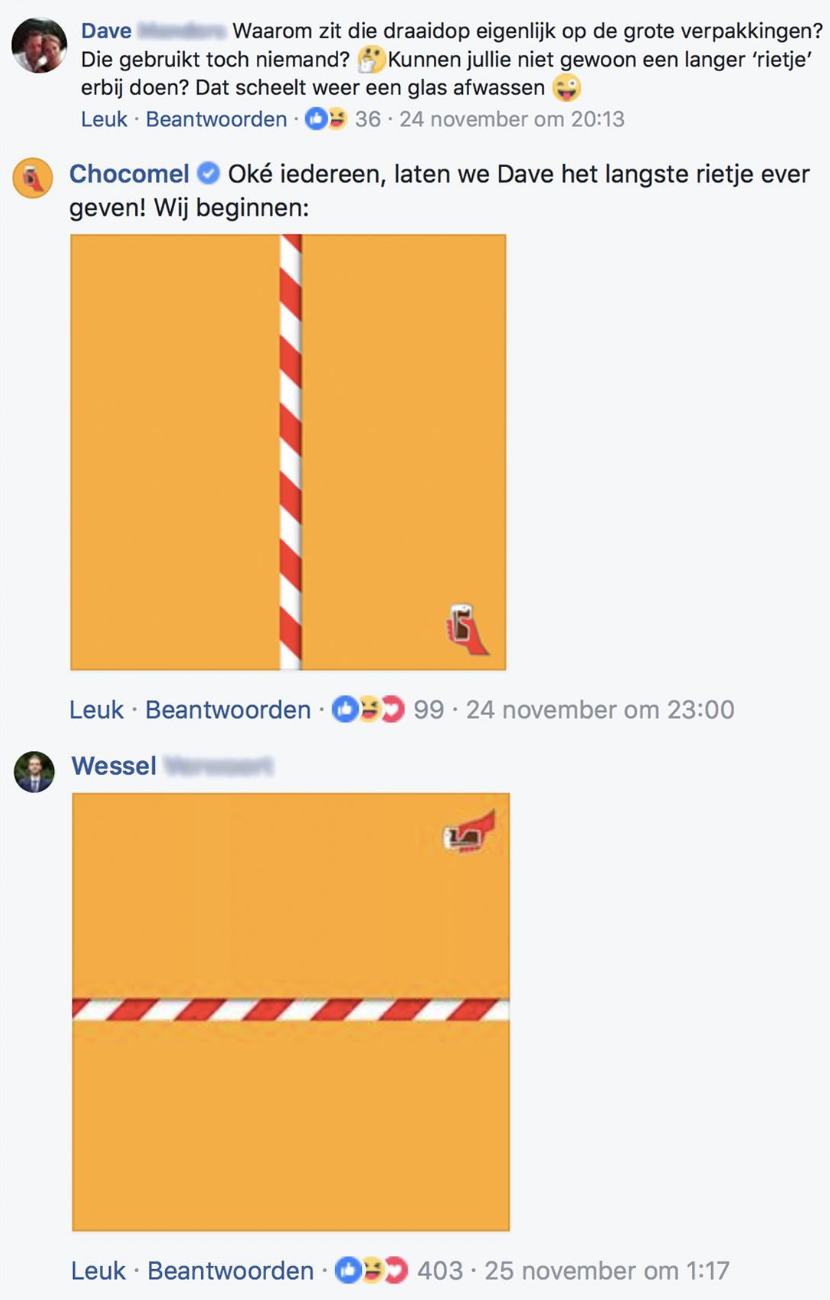The width and height of the screenshot is (830, 1300).
Task: View reaction icons on Dave's comment
Action: (x=326, y=119)
